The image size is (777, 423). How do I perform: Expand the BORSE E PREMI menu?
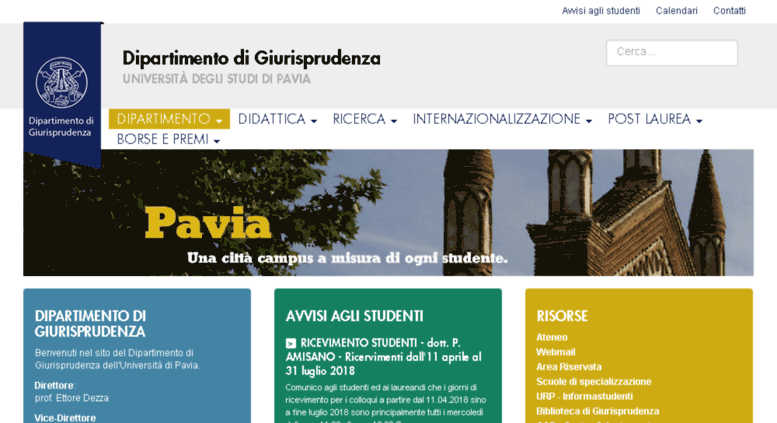(x=168, y=140)
